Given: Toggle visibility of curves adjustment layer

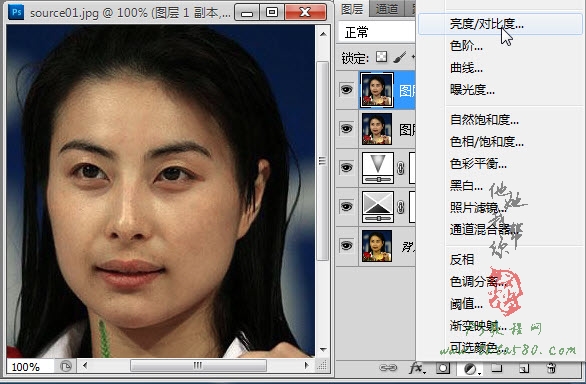Looking at the screenshot, I should 346,206.
